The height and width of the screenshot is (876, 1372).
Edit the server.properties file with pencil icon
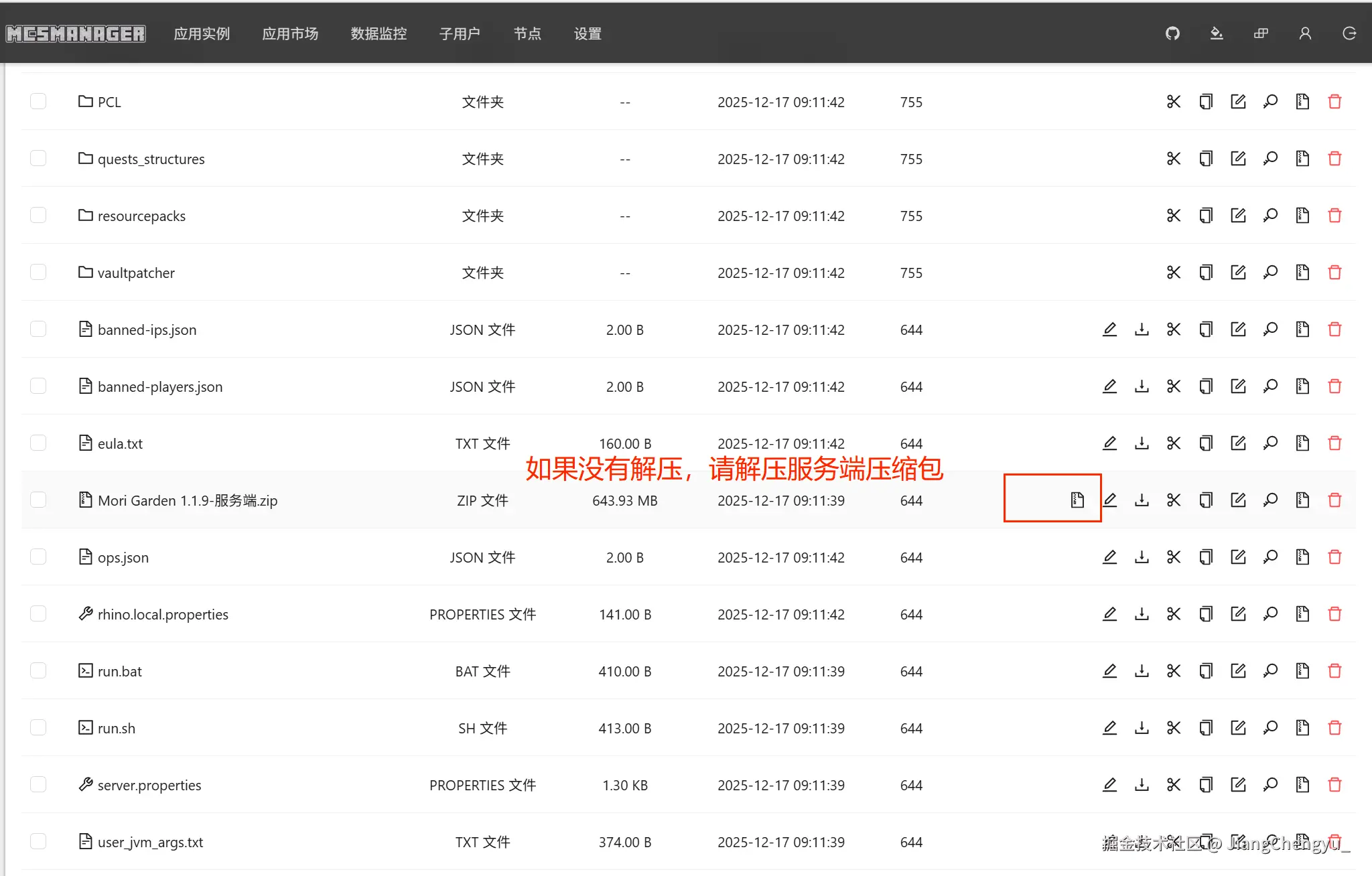click(x=1109, y=785)
